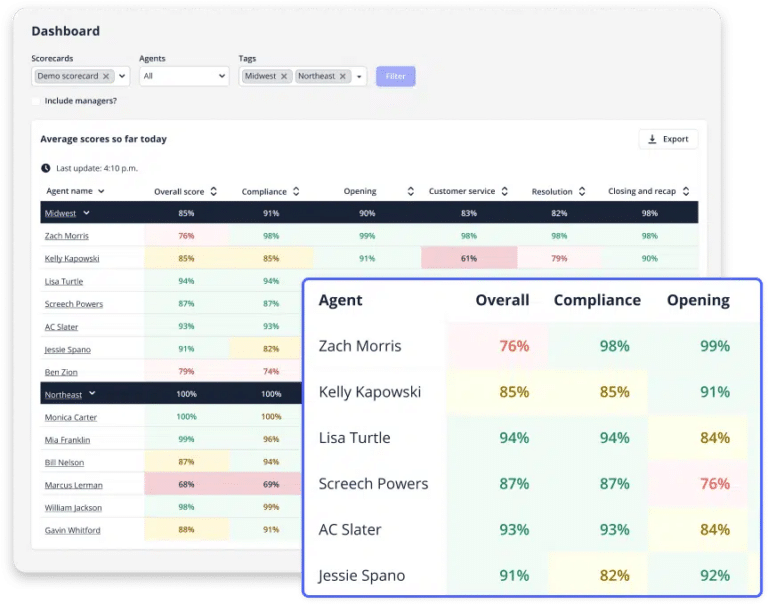768x604 pixels.
Task: Collapse the Midwest group chevron
Action: 86,213
